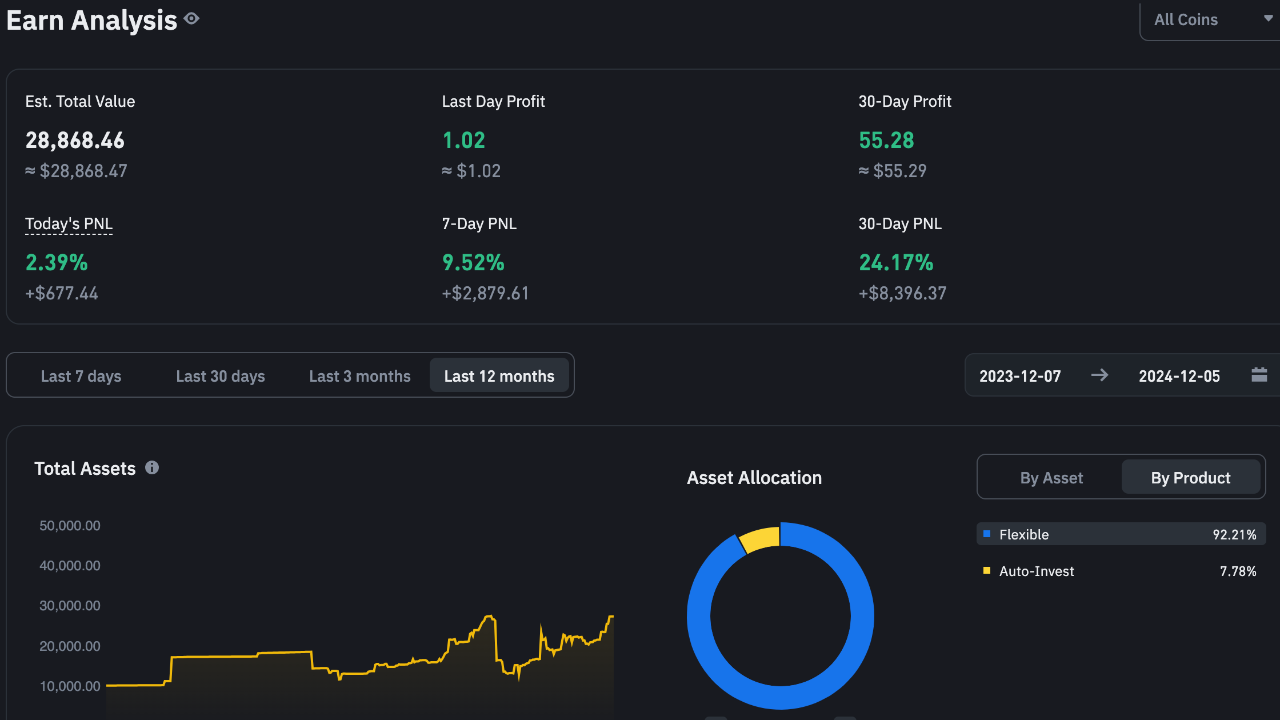Toggle balance visibility with the eye icon
This screenshot has height=720, width=1280.
pos(190,18)
